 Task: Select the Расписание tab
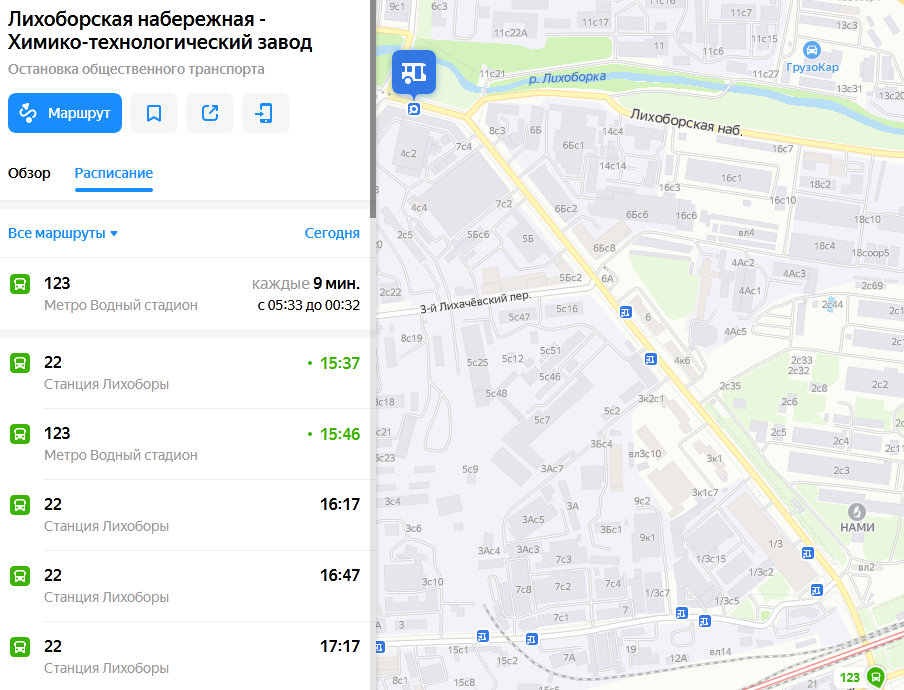(114, 173)
